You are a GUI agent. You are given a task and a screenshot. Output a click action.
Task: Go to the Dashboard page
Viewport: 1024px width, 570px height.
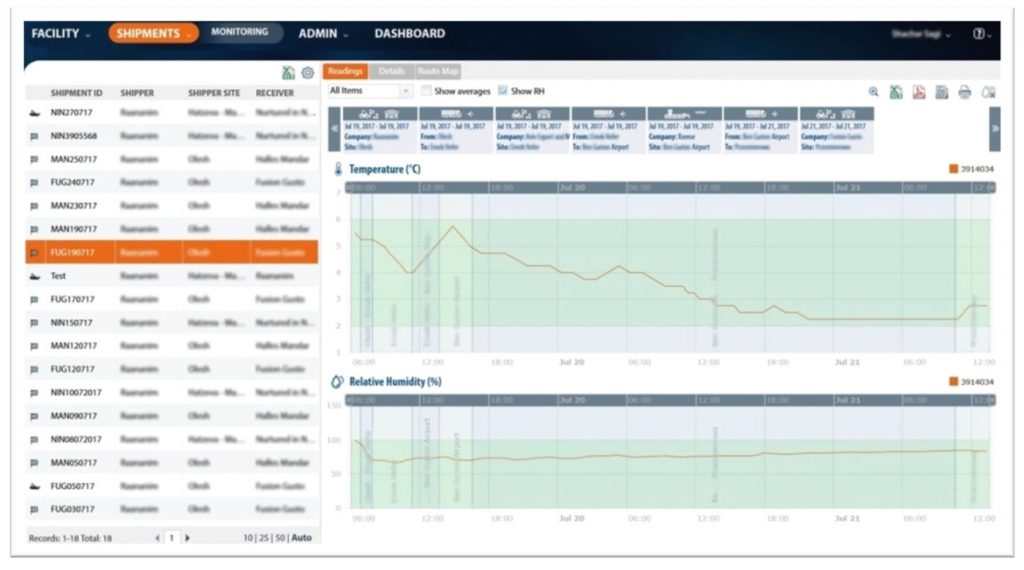409,34
